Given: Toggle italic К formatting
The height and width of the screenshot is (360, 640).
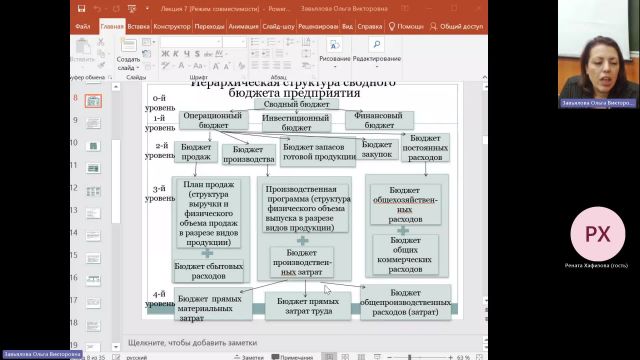Looking at the screenshot, I should pos(176,54).
